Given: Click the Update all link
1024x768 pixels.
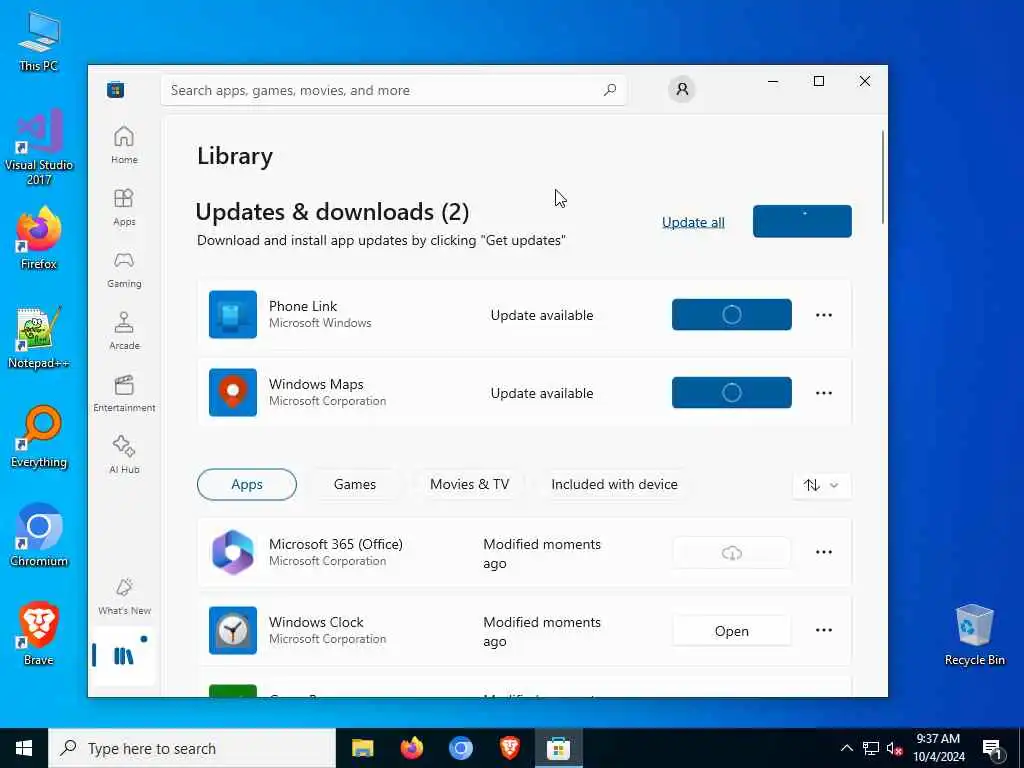Looking at the screenshot, I should 694,222.
